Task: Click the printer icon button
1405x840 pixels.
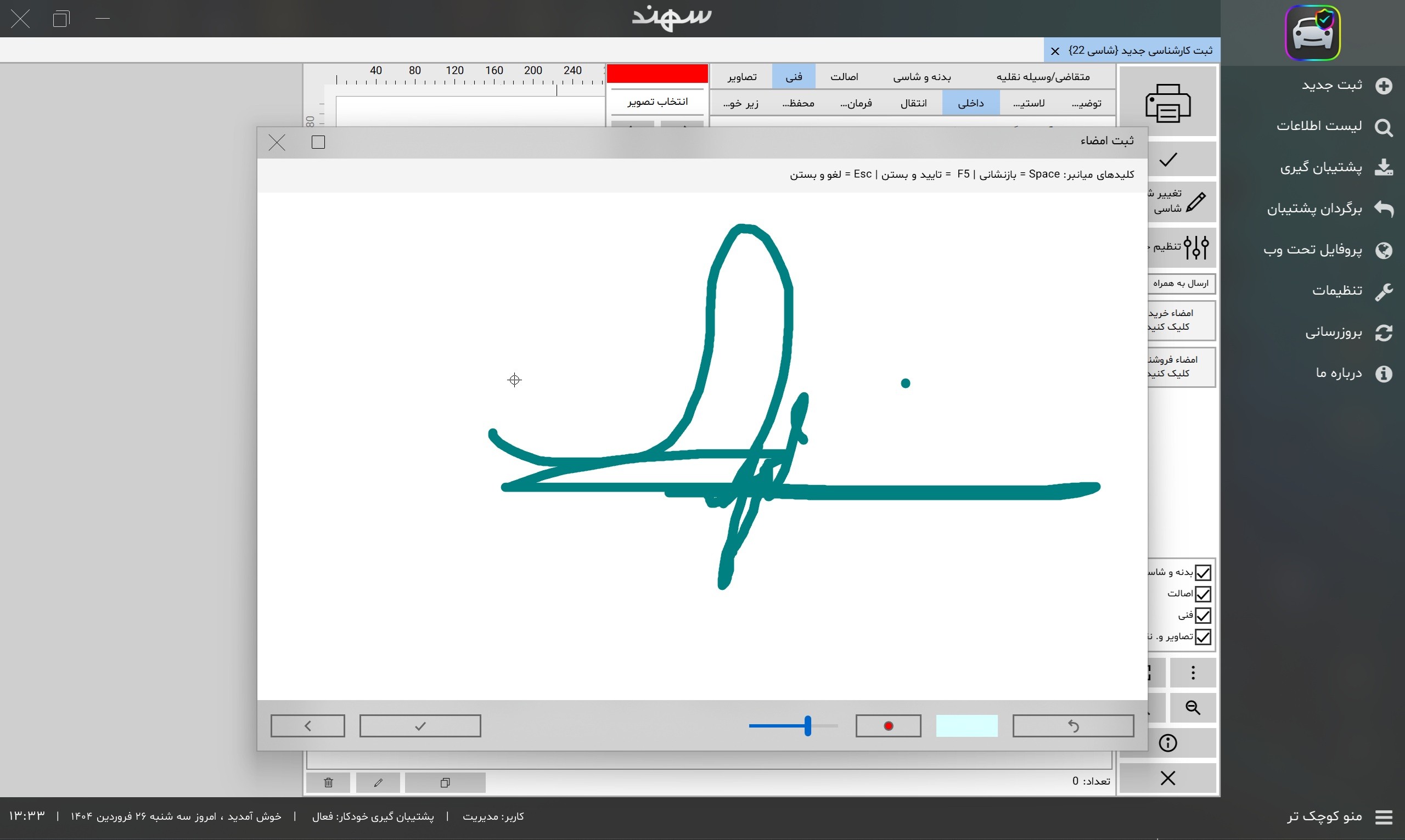Action: (x=1167, y=103)
